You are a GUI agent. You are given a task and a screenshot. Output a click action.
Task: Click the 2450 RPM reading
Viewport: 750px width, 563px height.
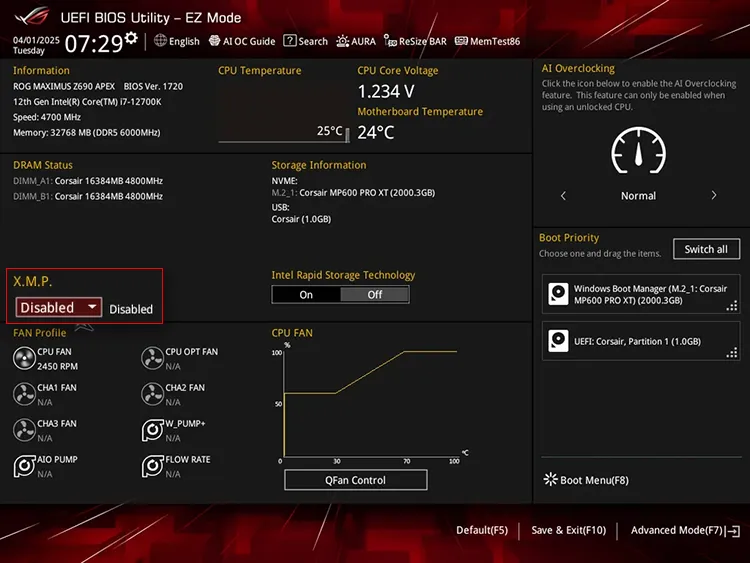click(57, 366)
